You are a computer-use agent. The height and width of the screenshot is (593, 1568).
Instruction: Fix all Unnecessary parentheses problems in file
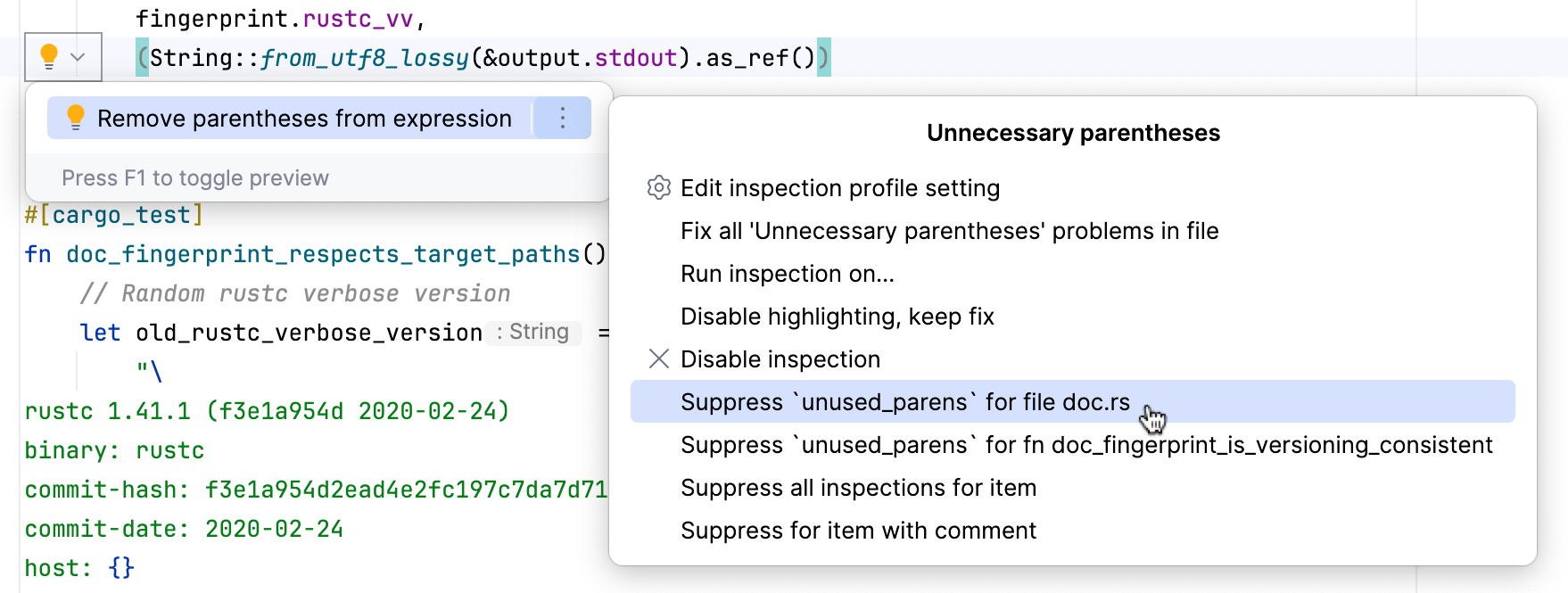[x=949, y=231]
